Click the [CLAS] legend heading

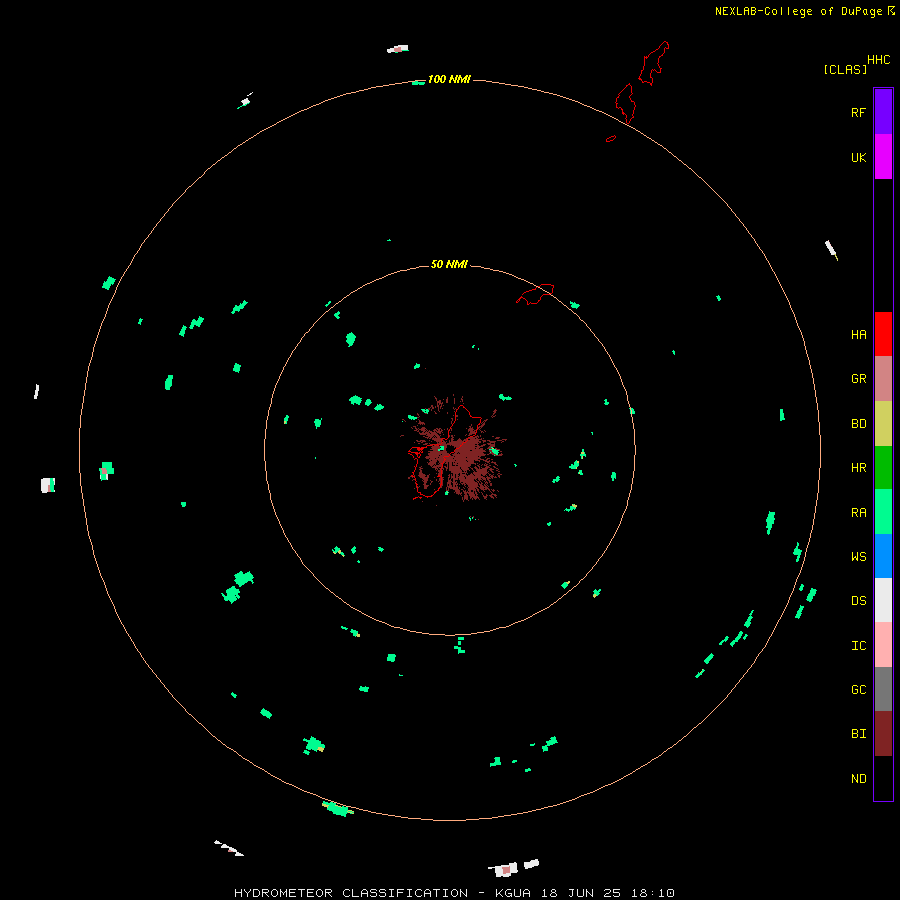coord(845,69)
